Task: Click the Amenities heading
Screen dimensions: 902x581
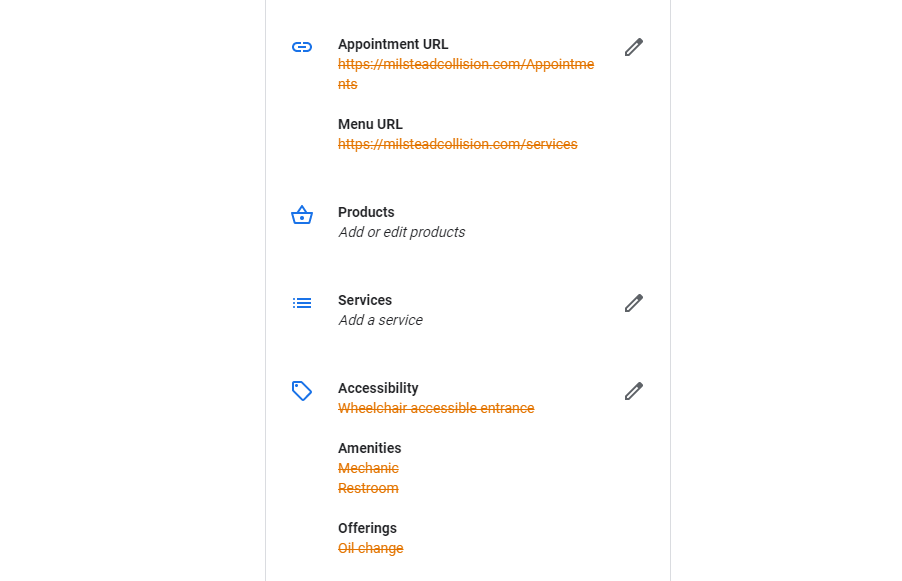Action: tap(369, 448)
